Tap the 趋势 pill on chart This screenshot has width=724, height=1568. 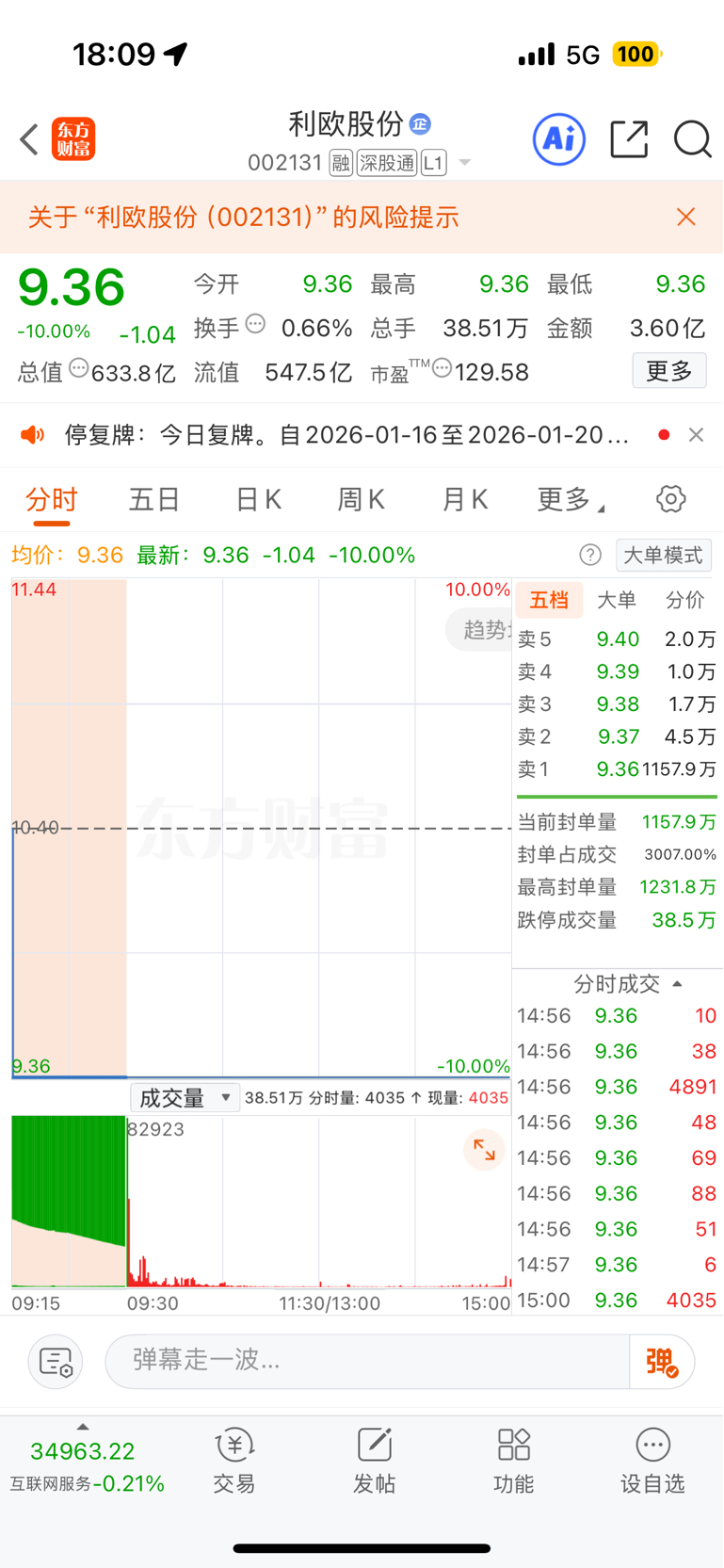(x=479, y=629)
